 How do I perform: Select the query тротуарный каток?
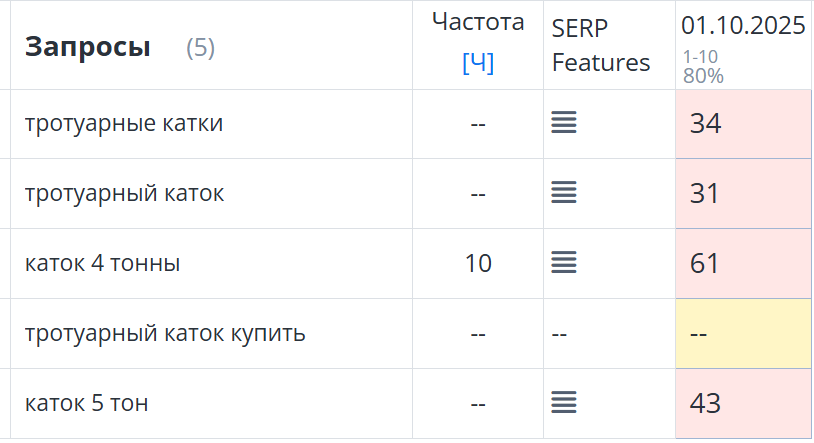coord(124,194)
